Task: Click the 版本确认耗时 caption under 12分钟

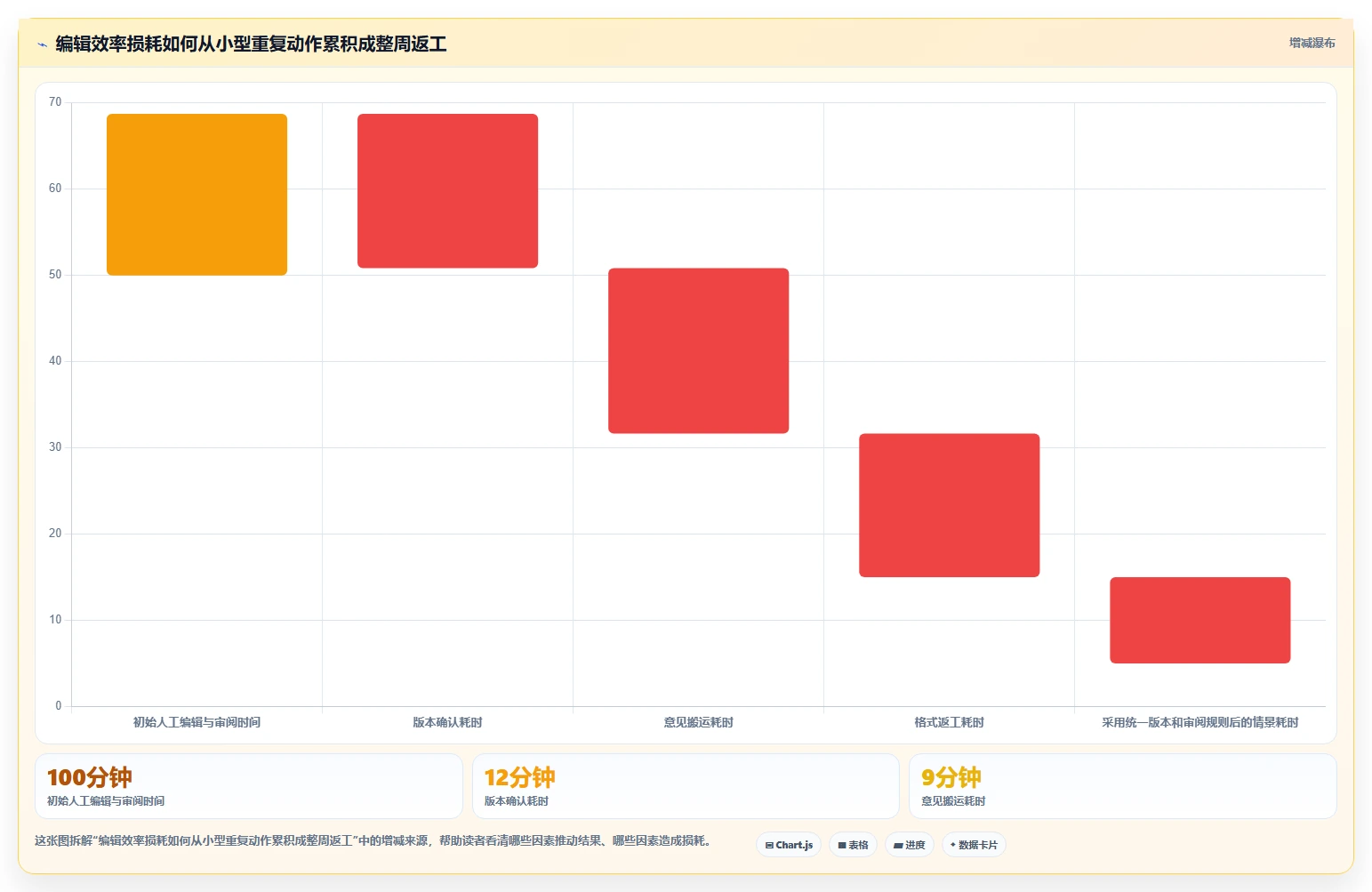Action: coord(516,801)
